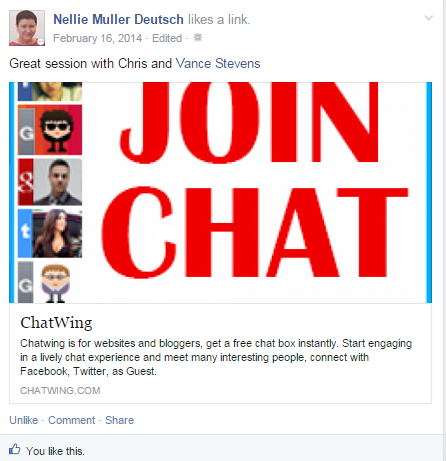The image size is (446, 461).
Task: Open the ChatWing link title
Action: coord(56,323)
